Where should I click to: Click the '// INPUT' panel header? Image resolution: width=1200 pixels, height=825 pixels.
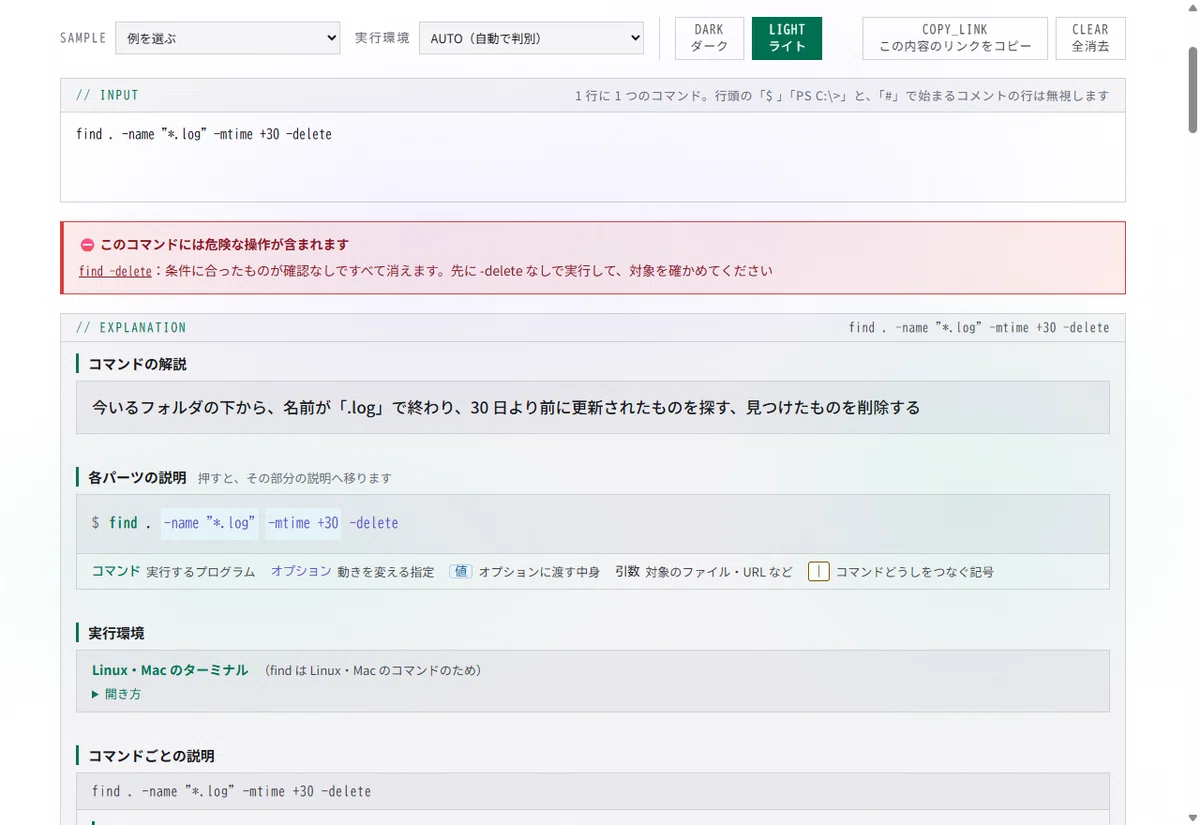click(107, 95)
